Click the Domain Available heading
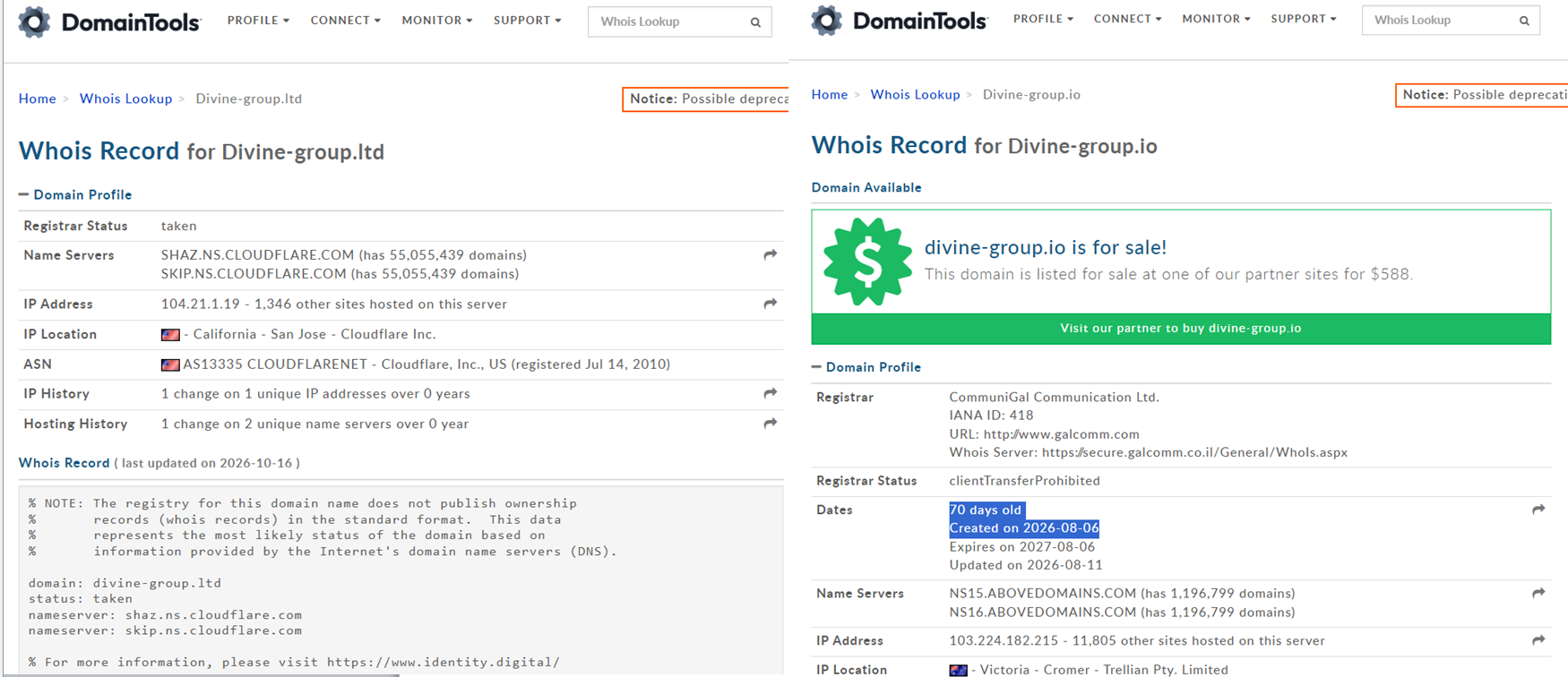The width and height of the screenshot is (1568, 677). 866,187
